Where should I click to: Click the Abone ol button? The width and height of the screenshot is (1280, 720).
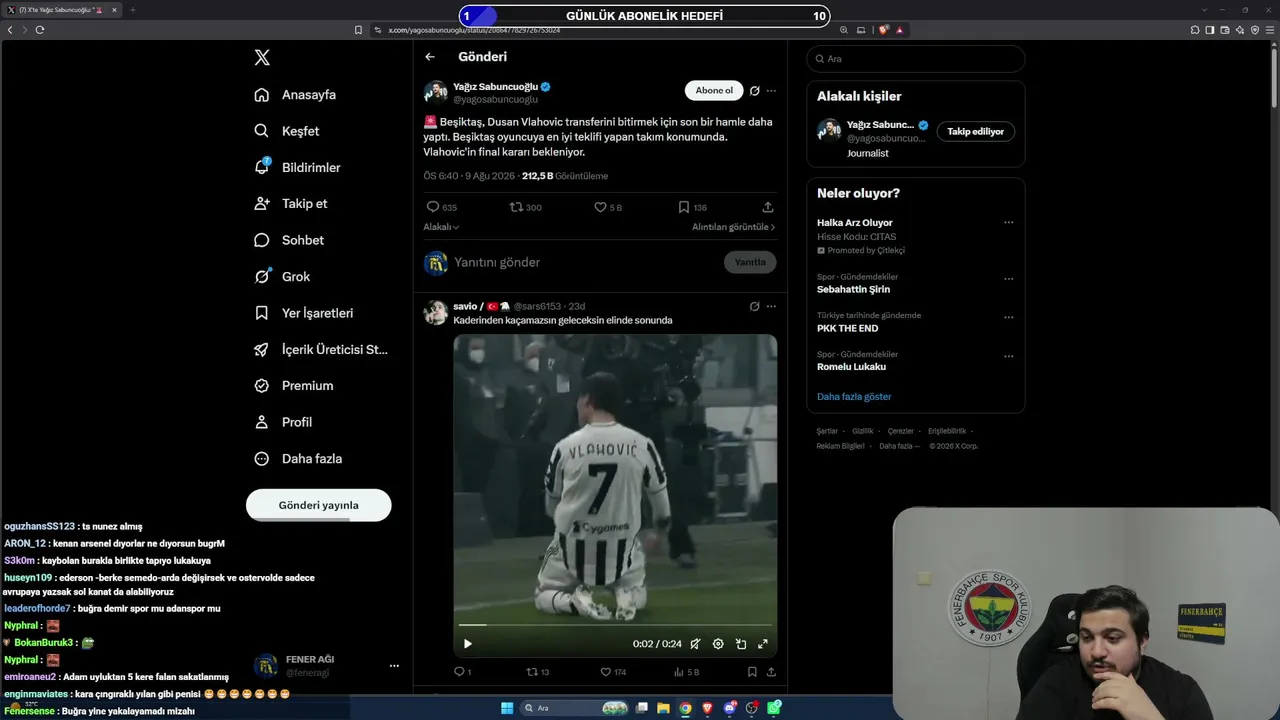pos(714,91)
